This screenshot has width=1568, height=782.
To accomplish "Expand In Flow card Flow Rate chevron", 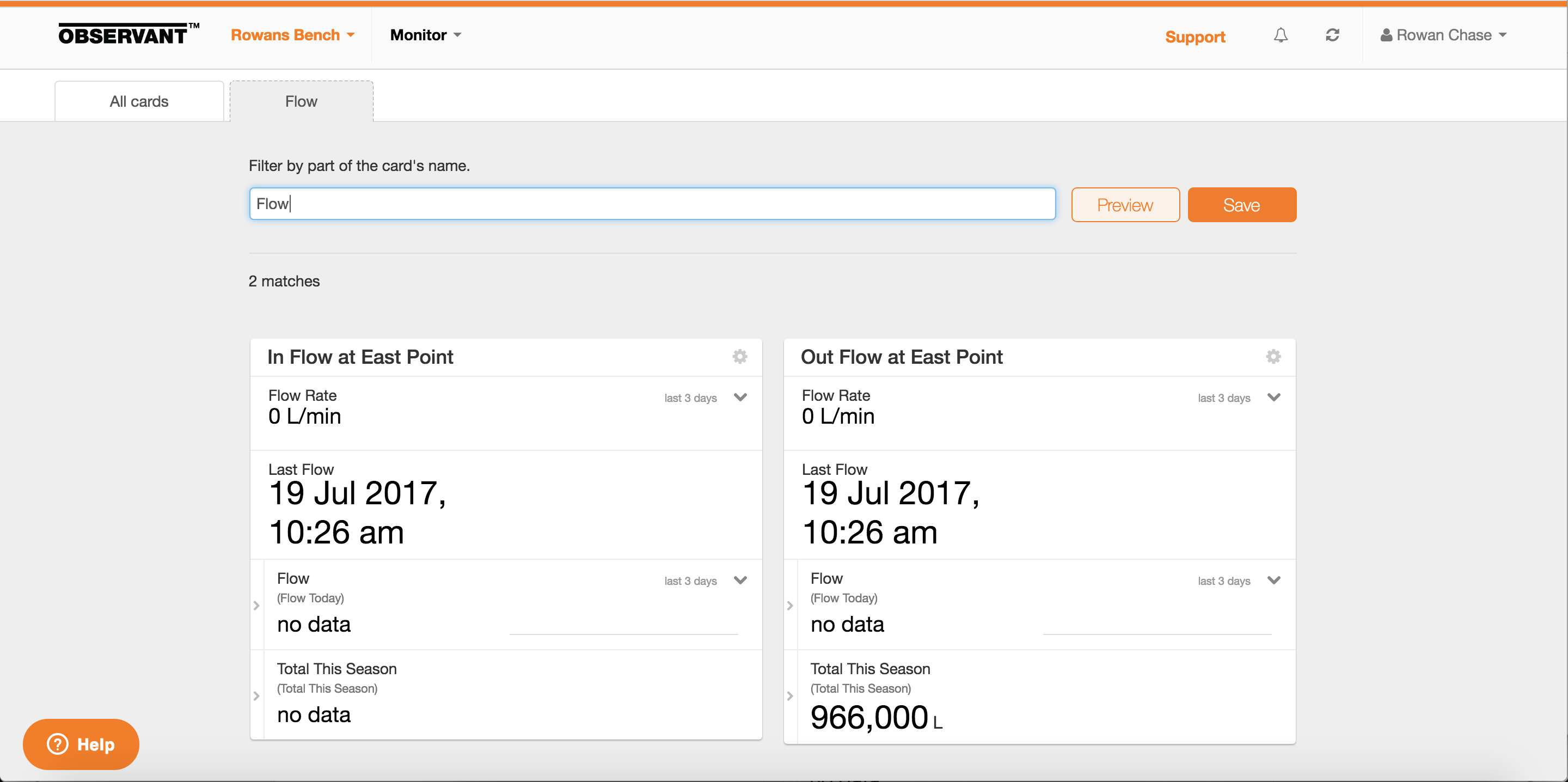I will click(x=740, y=397).
